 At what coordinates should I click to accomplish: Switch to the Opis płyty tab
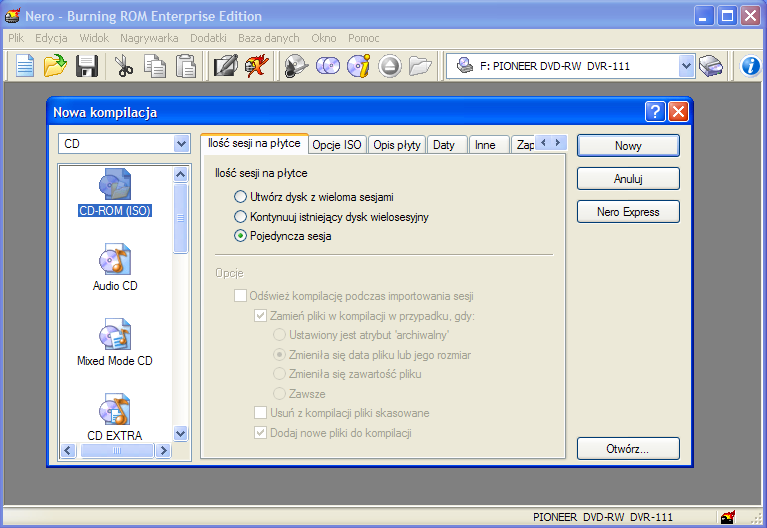pos(397,145)
